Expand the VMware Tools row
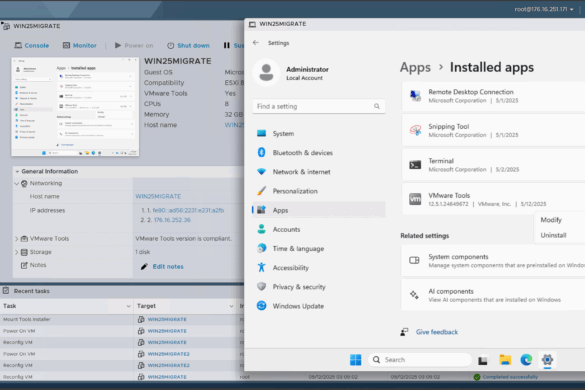The image size is (585, 390). click(x=16, y=238)
